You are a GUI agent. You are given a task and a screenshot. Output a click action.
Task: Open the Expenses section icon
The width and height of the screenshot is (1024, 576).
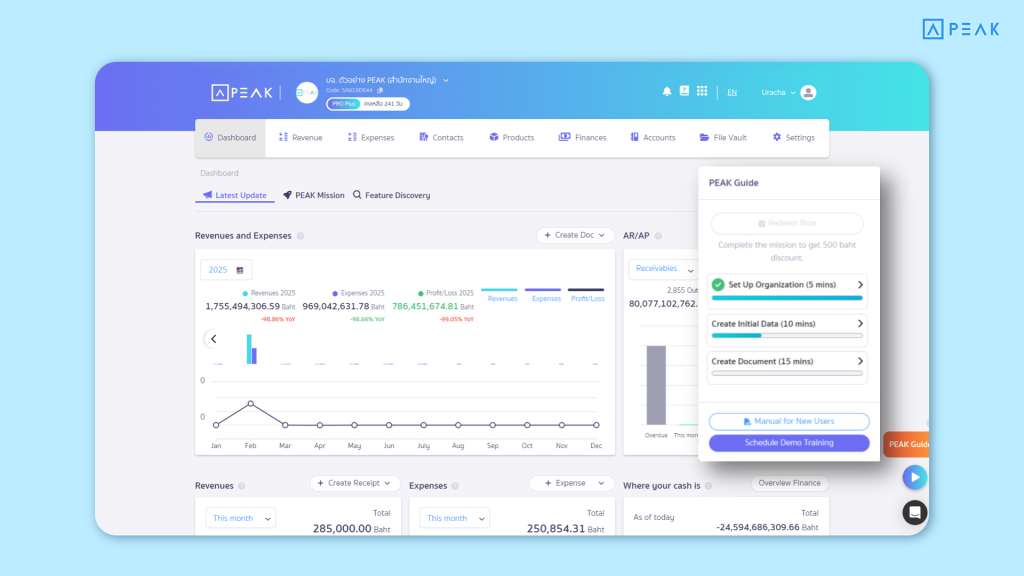(x=353, y=137)
